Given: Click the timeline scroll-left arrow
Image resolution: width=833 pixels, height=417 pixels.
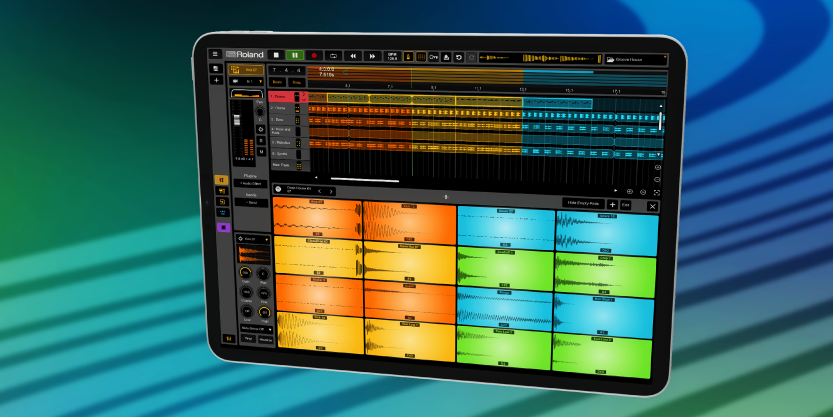Looking at the screenshot, I should click(x=316, y=178).
